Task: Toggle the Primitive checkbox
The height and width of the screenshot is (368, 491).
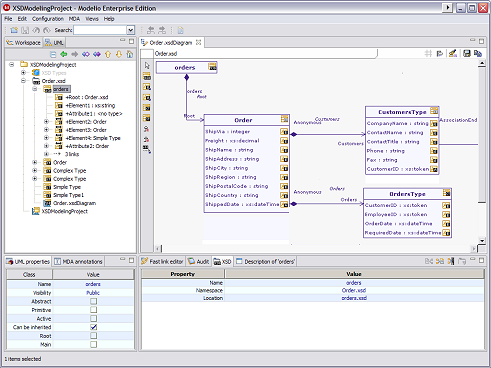Action: click(x=94, y=310)
